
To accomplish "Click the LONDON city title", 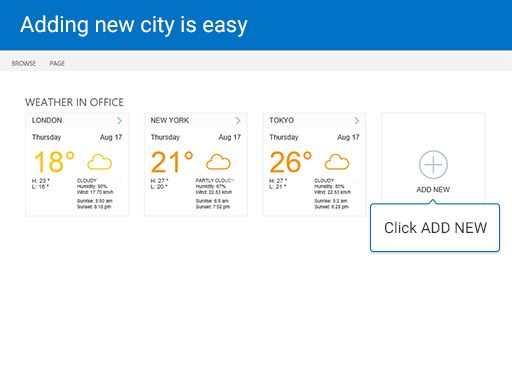I will [x=47, y=120].
